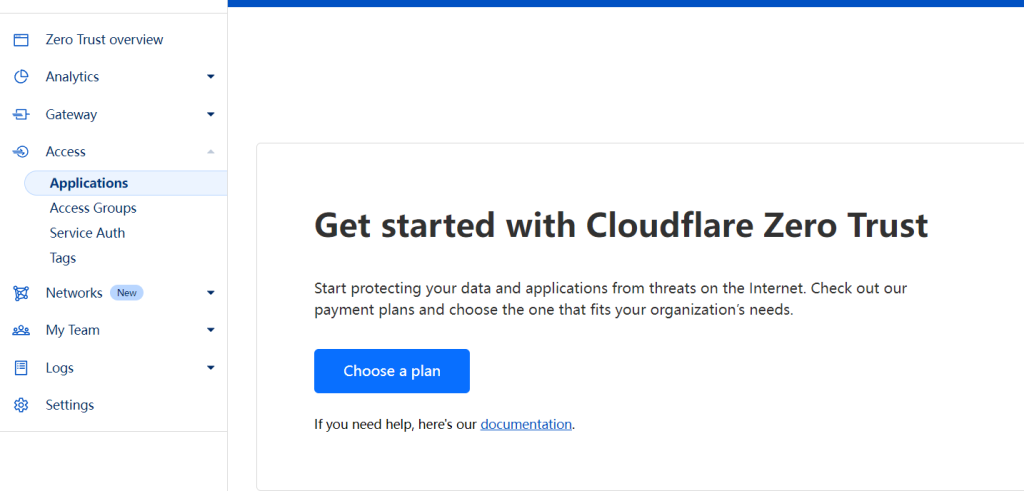Viewport: 1024px width, 491px height.
Task: Click the Analytics pie chart icon
Action: point(21,77)
